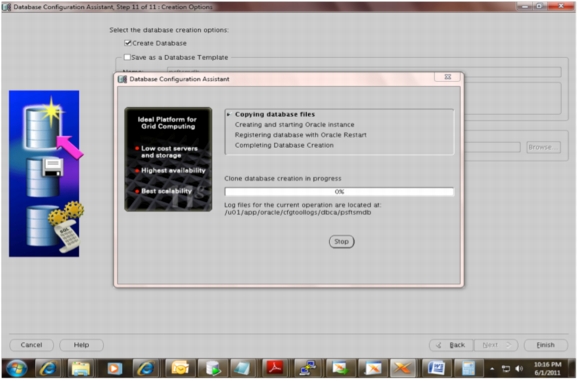Show hidden tray icons arrow
The height and width of the screenshot is (381, 578).
tap(492, 369)
